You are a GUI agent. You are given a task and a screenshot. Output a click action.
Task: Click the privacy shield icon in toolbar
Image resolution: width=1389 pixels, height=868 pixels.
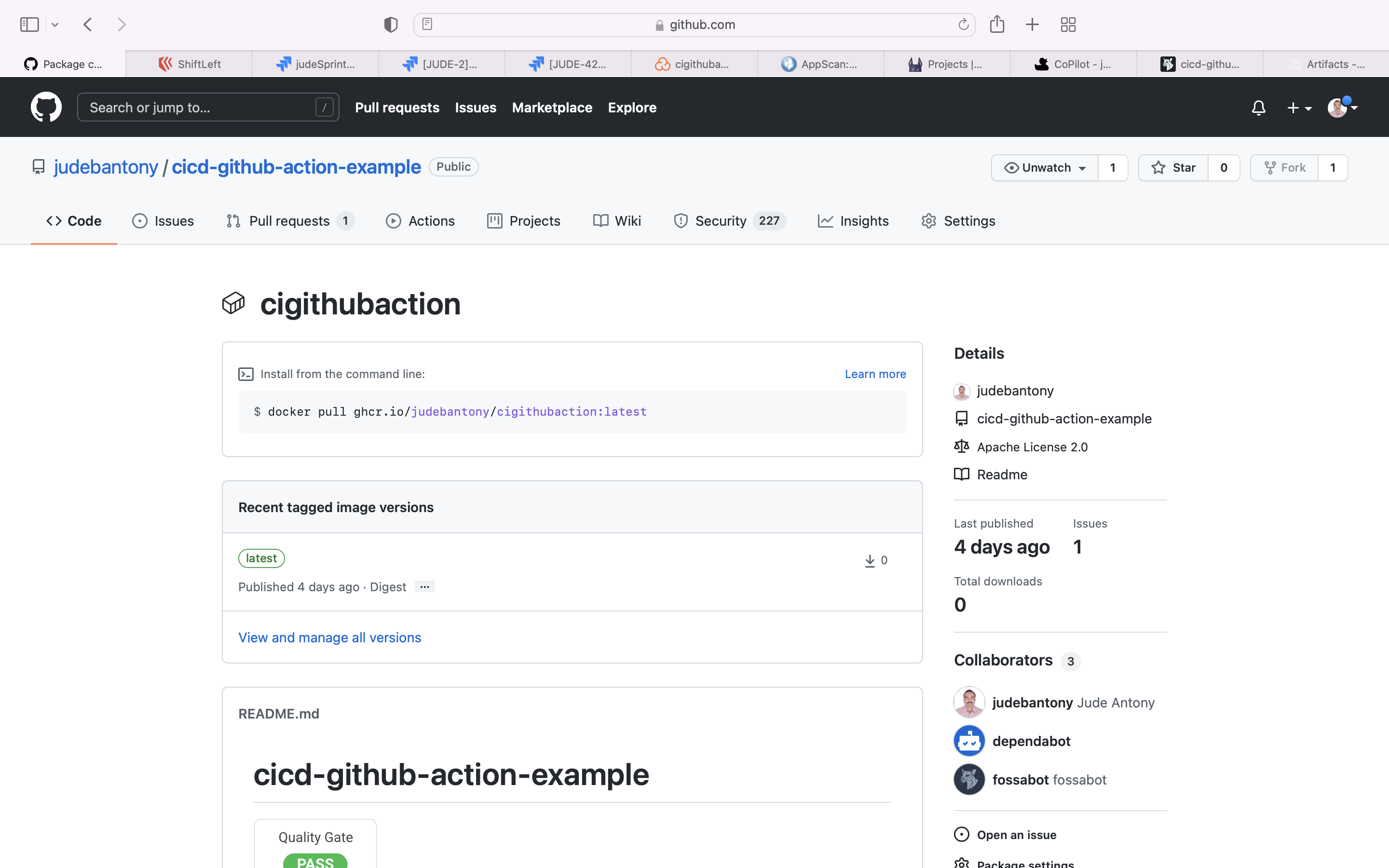(x=390, y=24)
